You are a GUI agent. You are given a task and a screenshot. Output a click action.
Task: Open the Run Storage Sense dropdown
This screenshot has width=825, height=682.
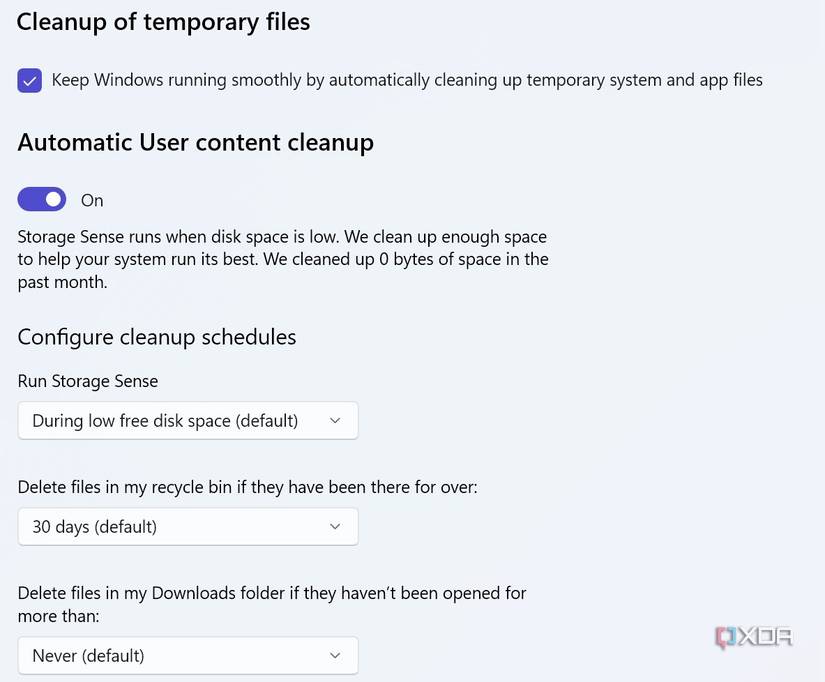coord(187,421)
